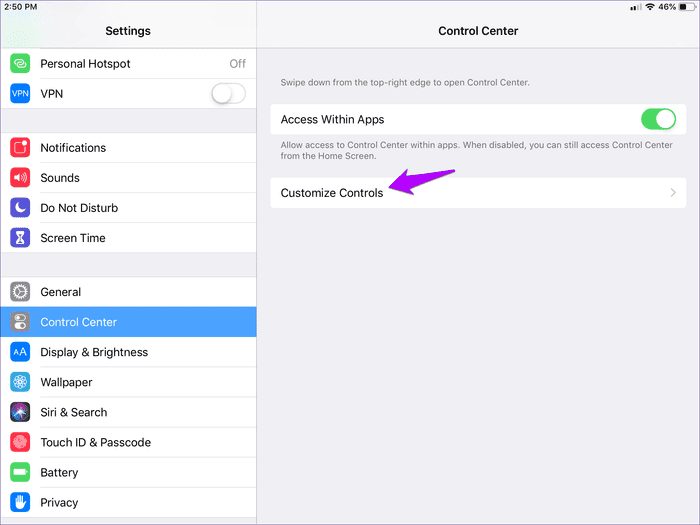Image resolution: width=700 pixels, height=525 pixels.
Task: Tap the Sounds speaker icon
Action: click(20, 178)
